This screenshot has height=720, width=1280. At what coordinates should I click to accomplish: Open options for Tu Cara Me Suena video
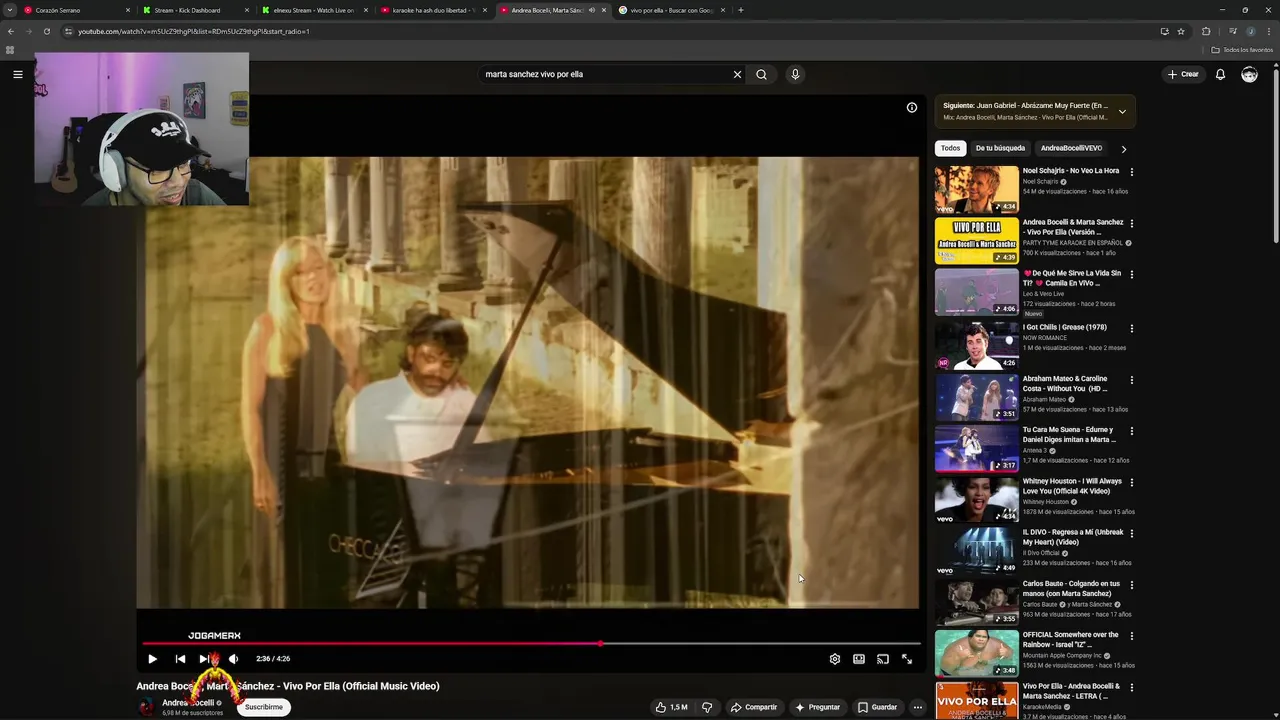(1131, 431)
